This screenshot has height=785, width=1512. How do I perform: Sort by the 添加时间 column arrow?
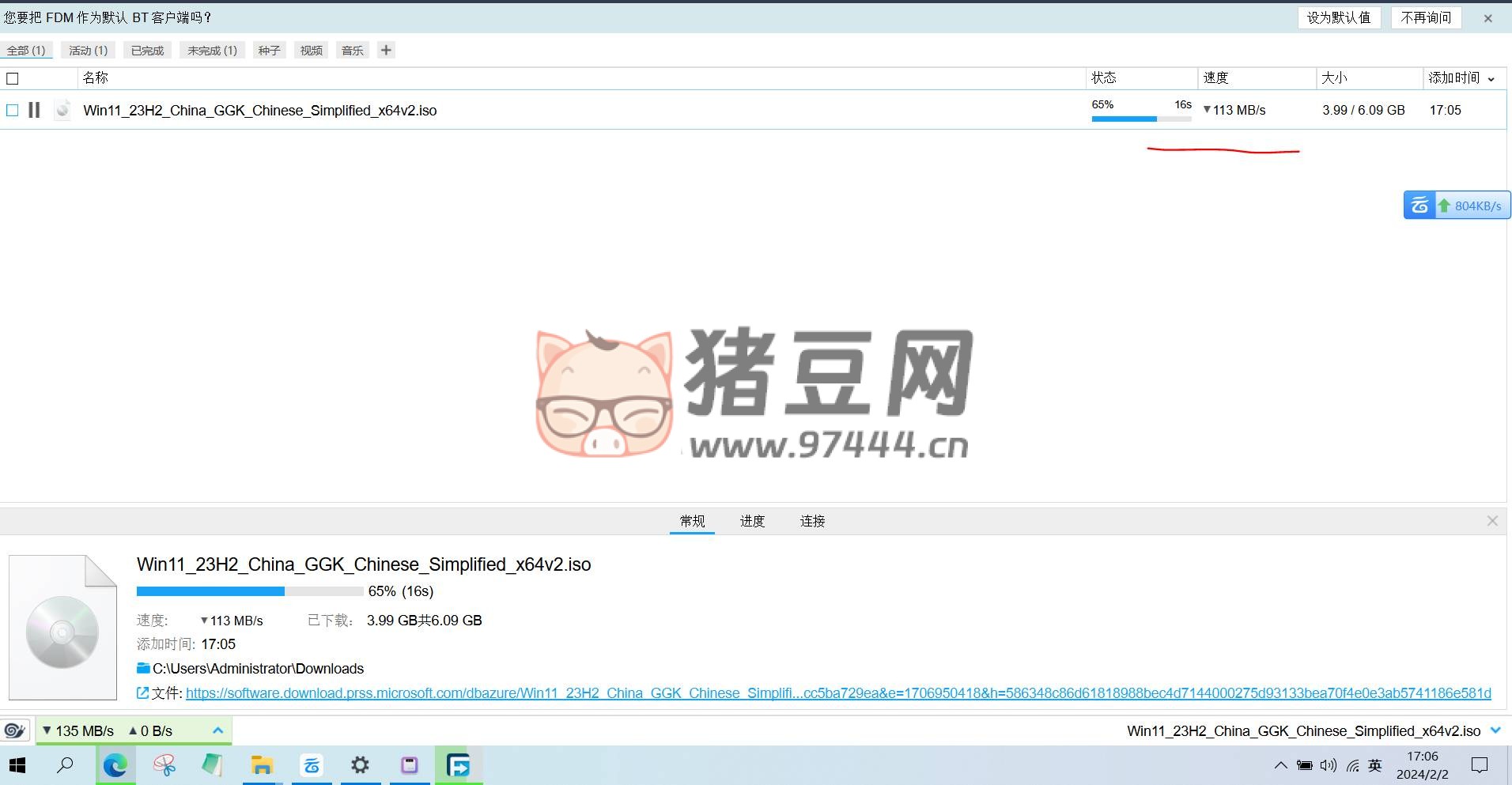pyautogui.click(x=1491, y=78)
